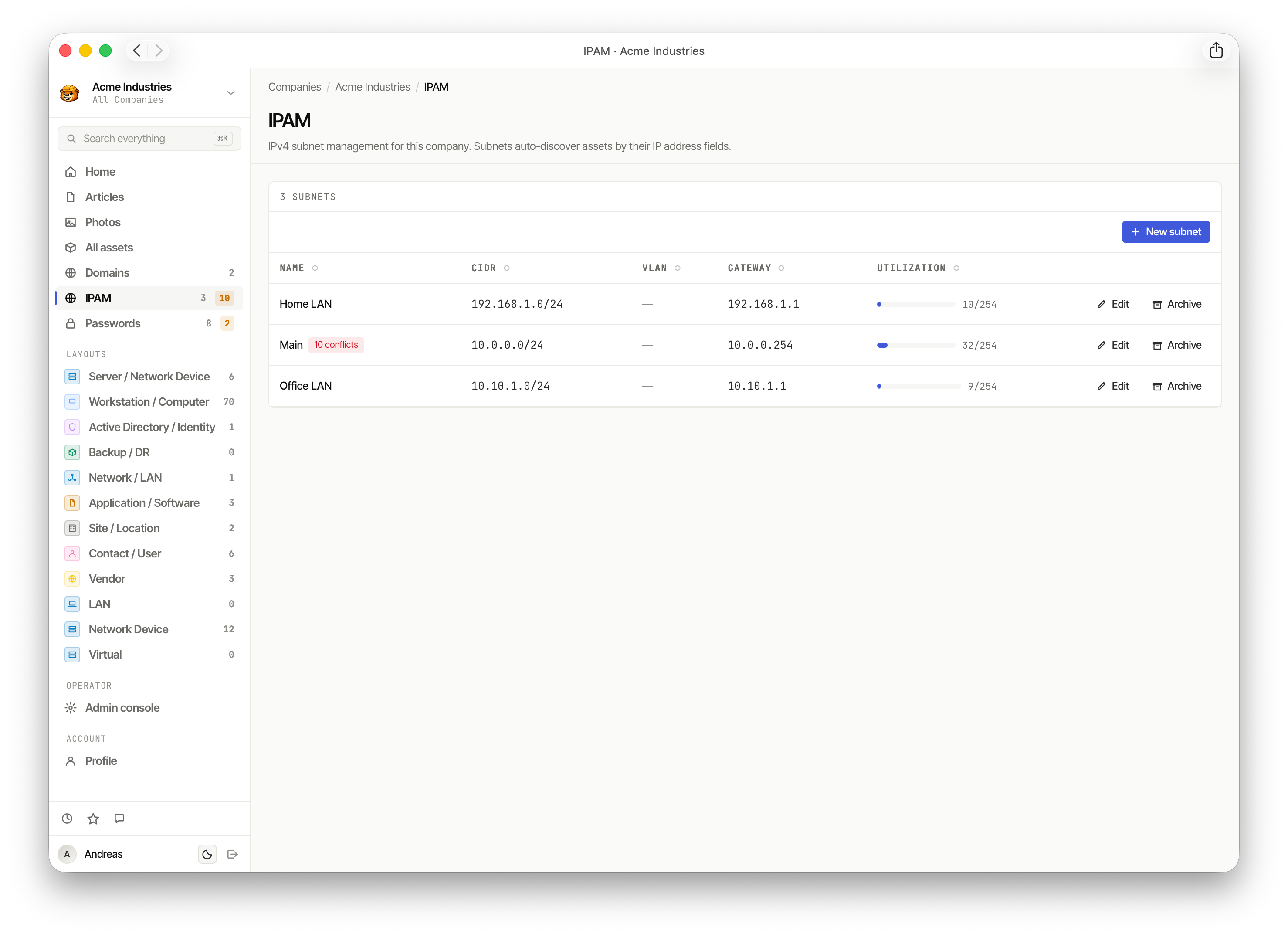
Task: Focus the Search everything field
Action: tap(149, 139)
